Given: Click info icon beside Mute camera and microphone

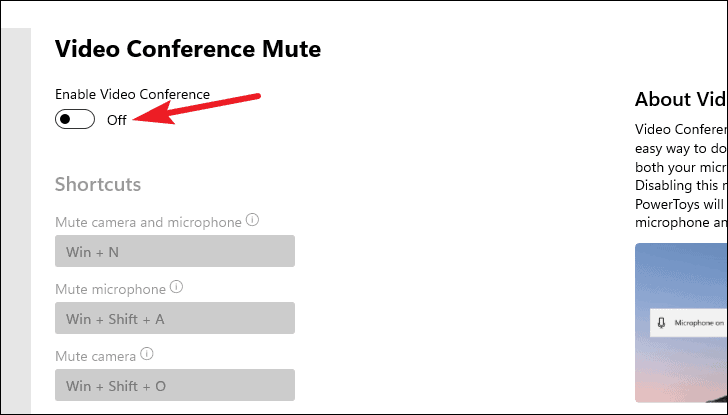Looking at the screenshot, I should pos(252,220).
